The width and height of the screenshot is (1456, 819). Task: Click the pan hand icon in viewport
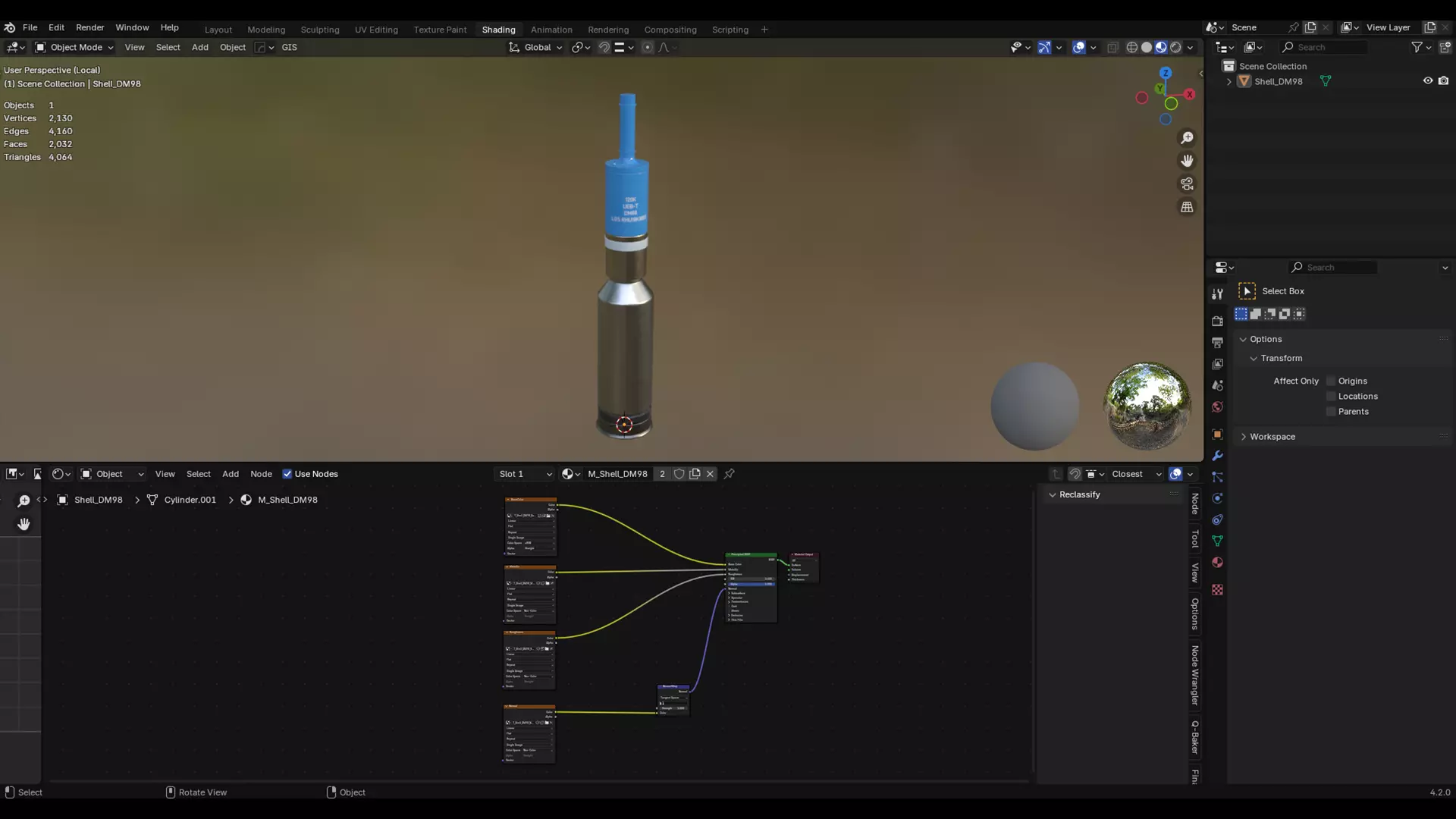(x=1187, y=161)
